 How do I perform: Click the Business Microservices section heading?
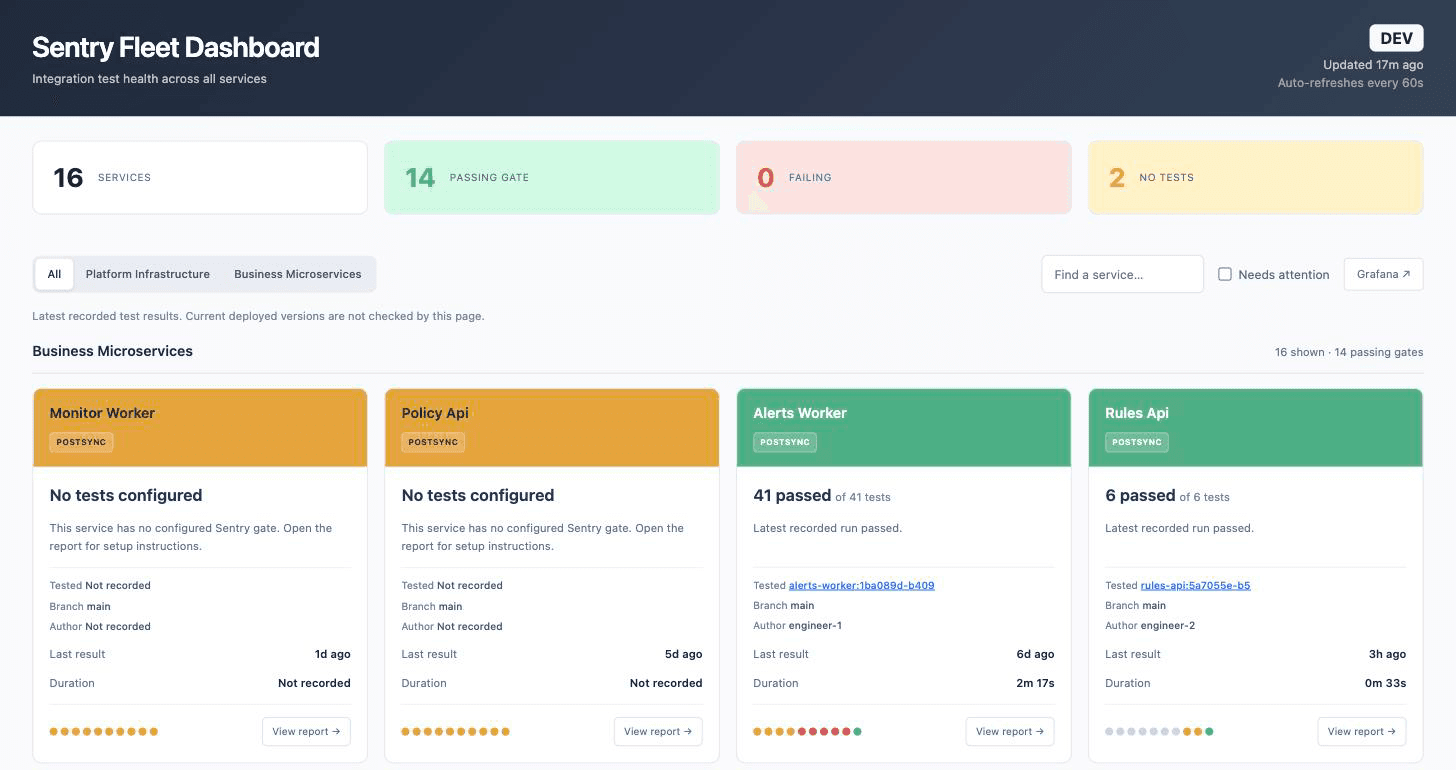click(112, 351)
